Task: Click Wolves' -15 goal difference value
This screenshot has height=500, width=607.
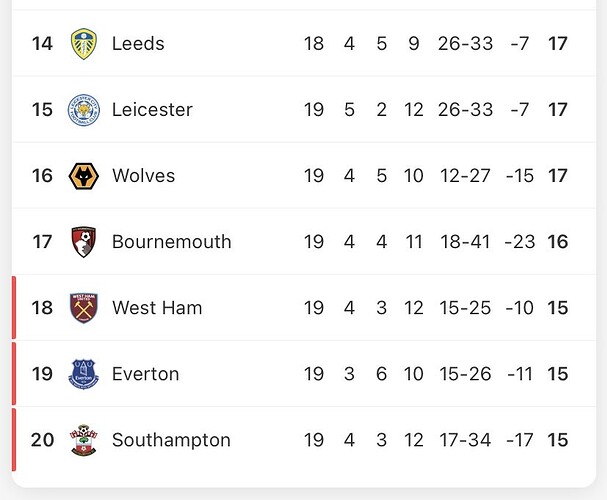Action: coord(520,176)
